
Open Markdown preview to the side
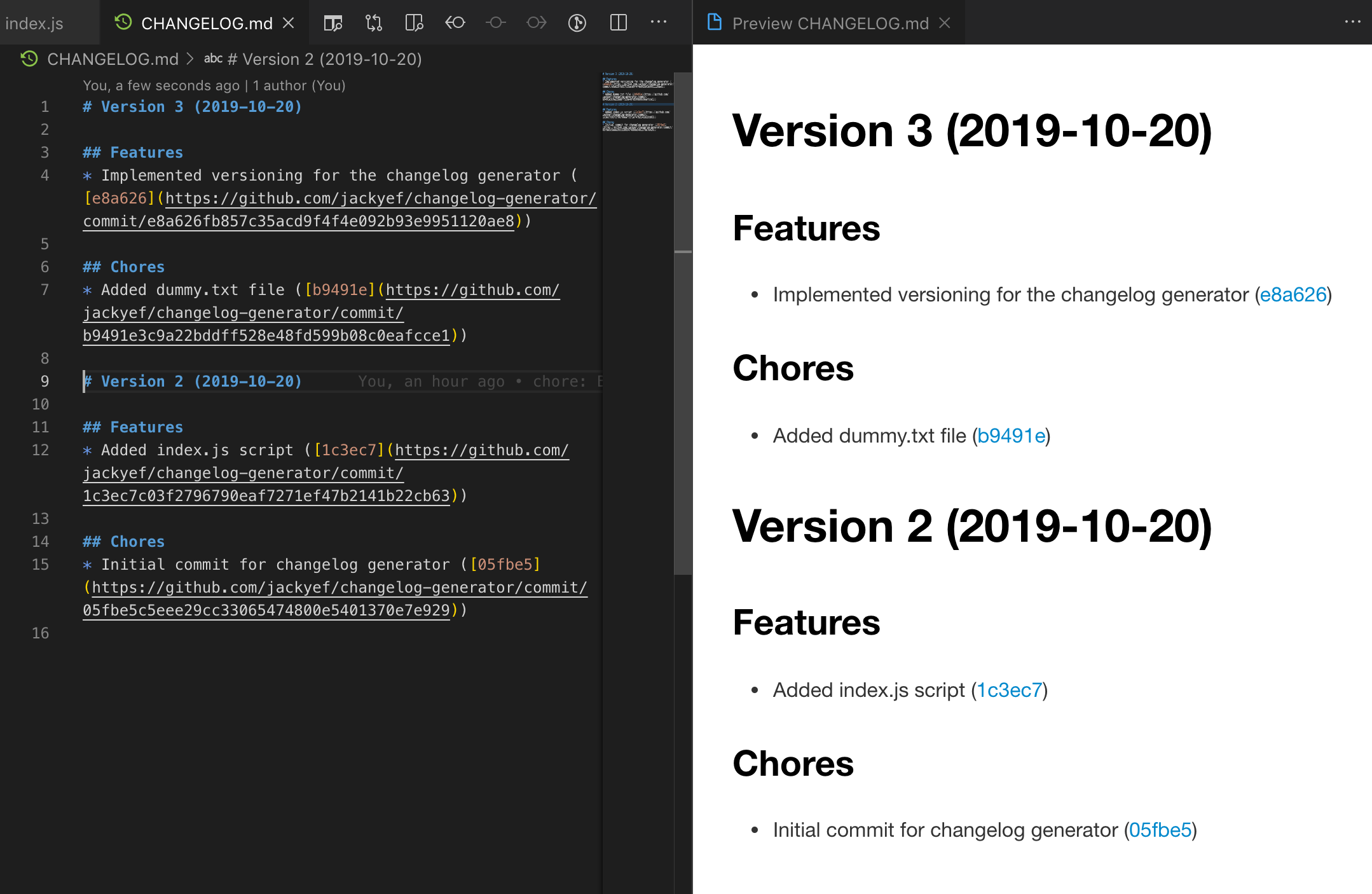click(x=415, y=22)
